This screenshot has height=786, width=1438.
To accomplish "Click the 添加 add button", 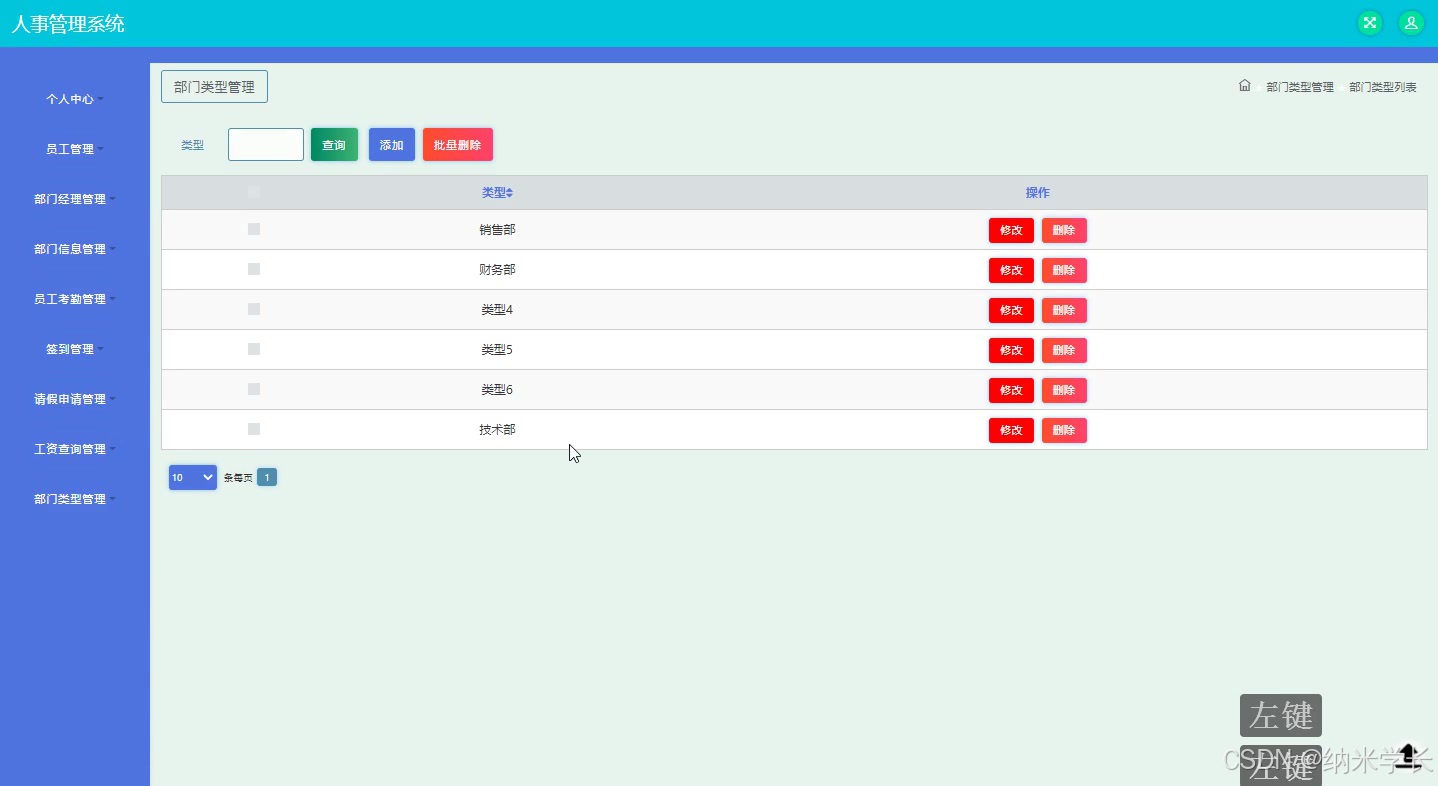I will point(392,145).
